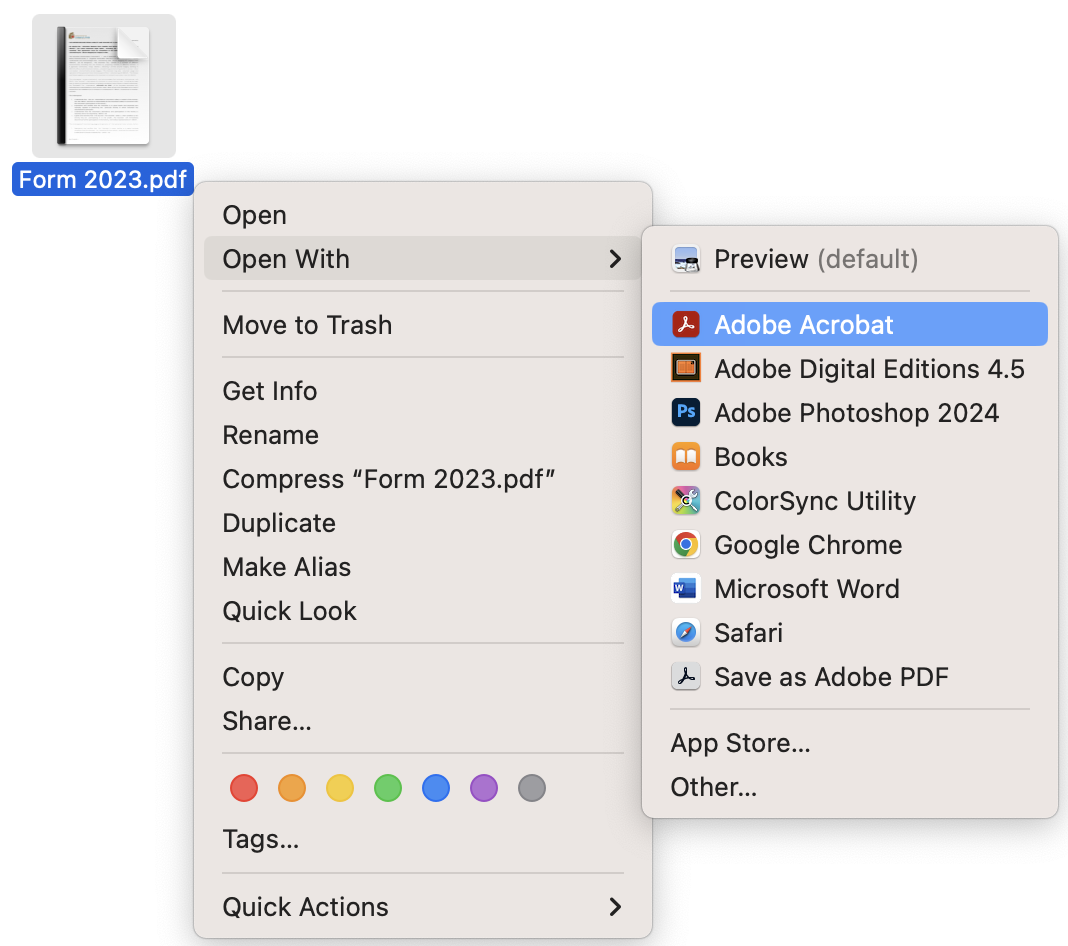This screenshot has width=1068, height=946.
Task: Choose Copy from the menu
Action: pos(422,677)
